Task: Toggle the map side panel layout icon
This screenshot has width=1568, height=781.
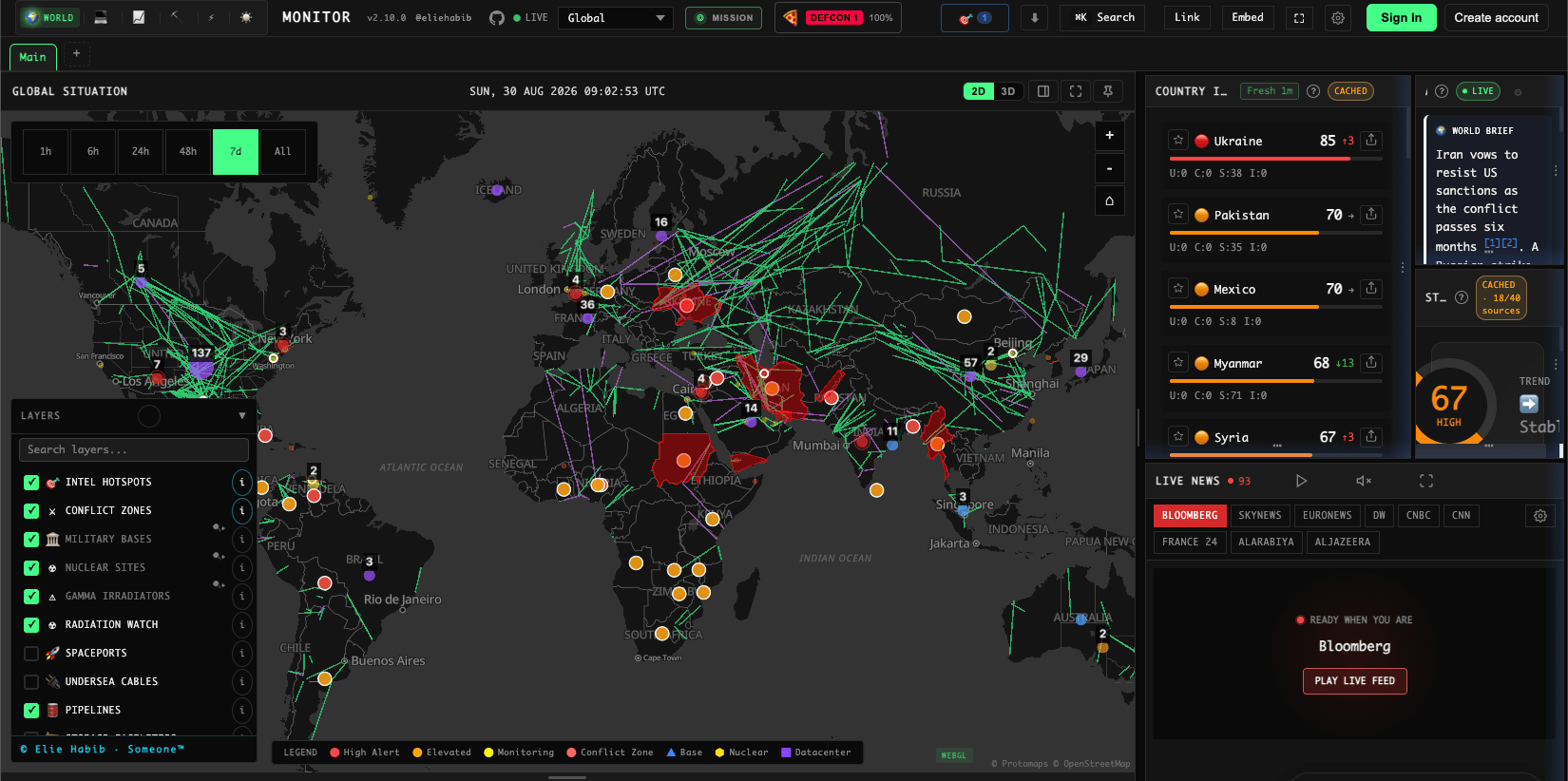Action: point(1043,91)
